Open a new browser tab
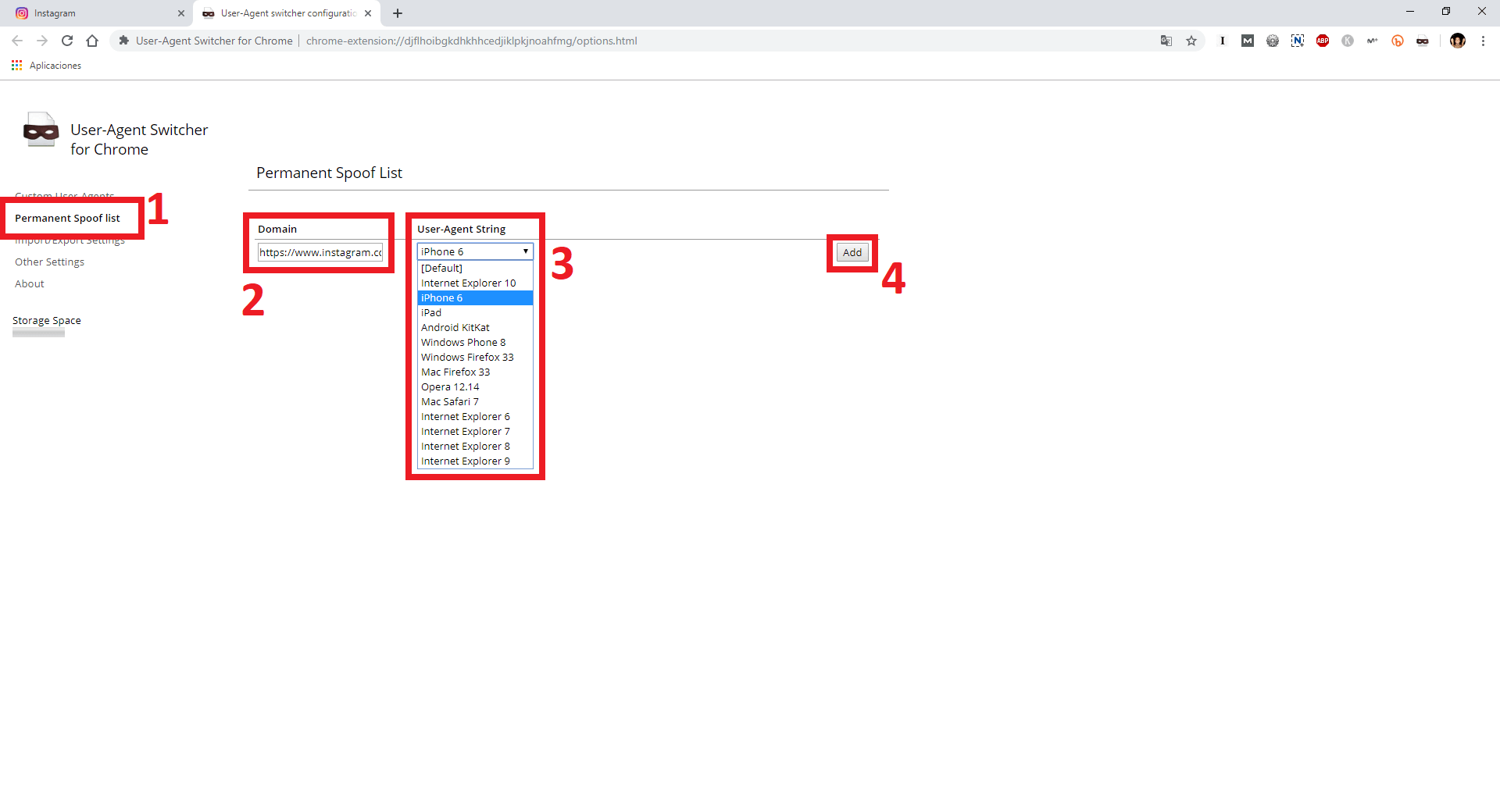 tap(398, 13)
